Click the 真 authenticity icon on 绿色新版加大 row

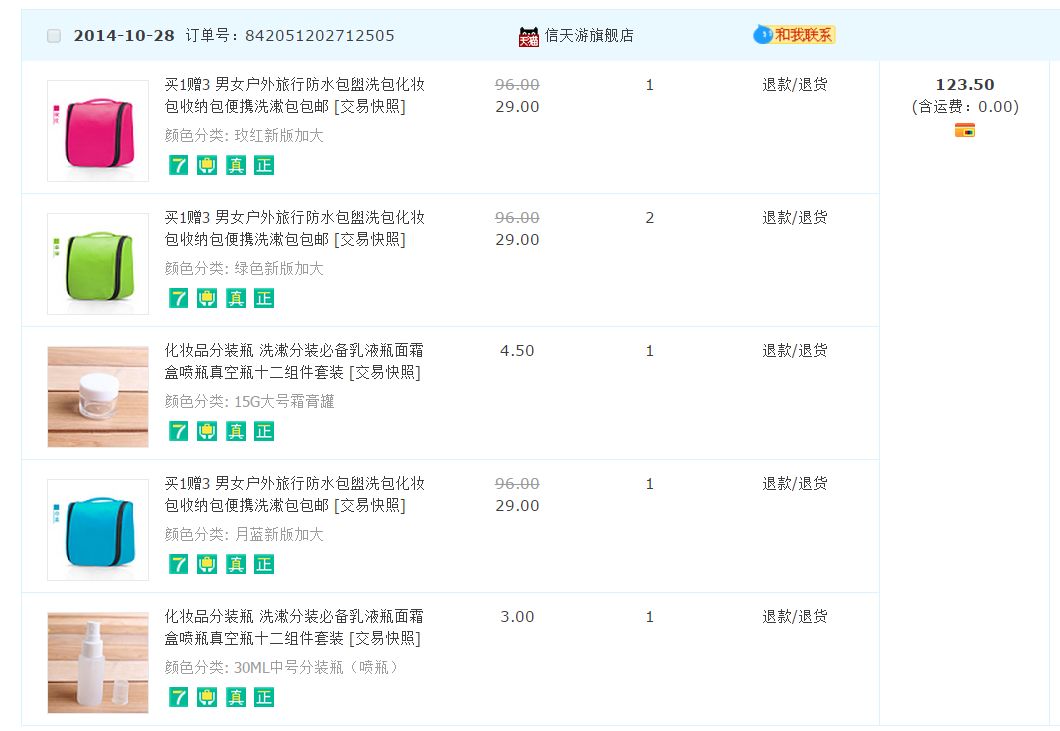tap(235, 298)
